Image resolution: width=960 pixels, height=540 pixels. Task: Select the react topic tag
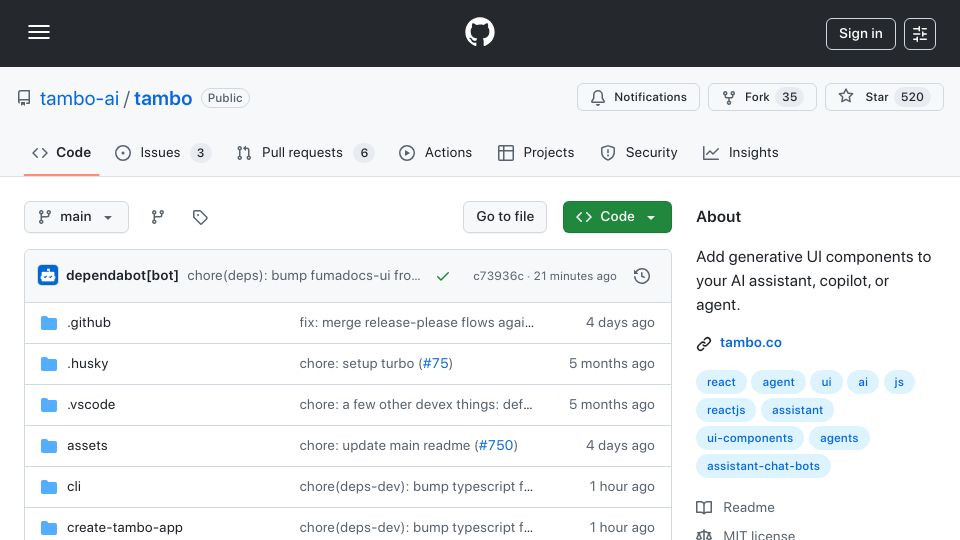(721, 382)
